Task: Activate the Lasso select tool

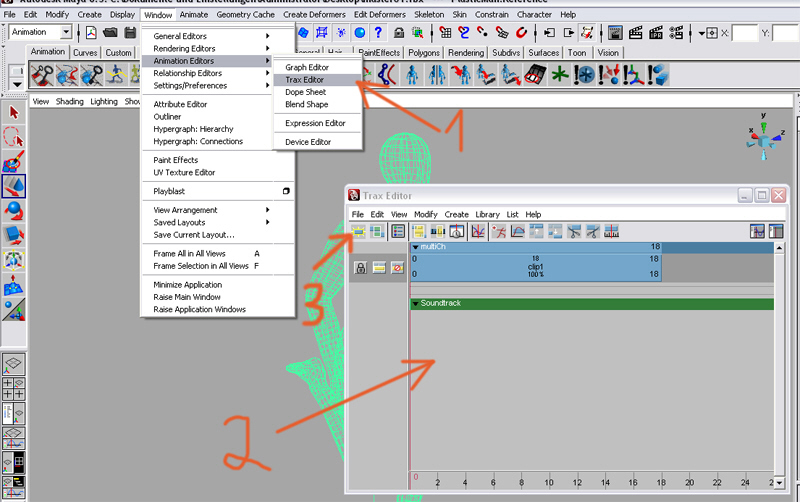Action: tap(13, 137)
